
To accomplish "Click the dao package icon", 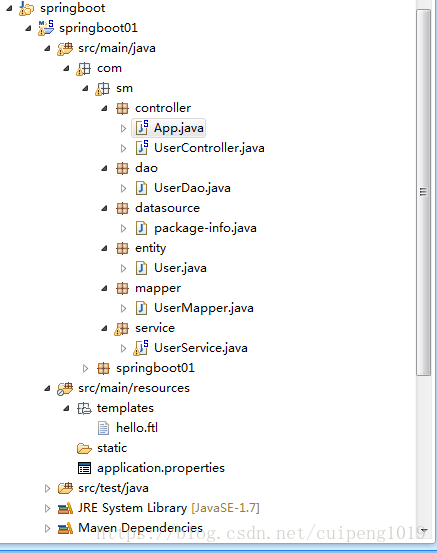I will point(122,168).
